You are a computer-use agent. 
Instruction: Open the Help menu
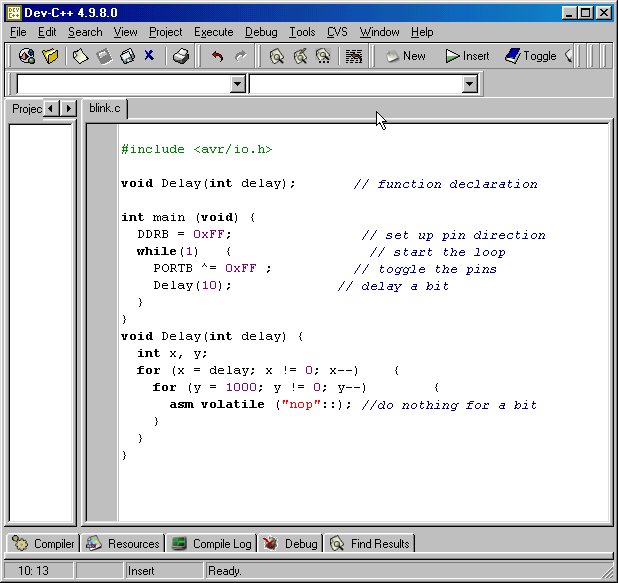click(x=422, y=32)
